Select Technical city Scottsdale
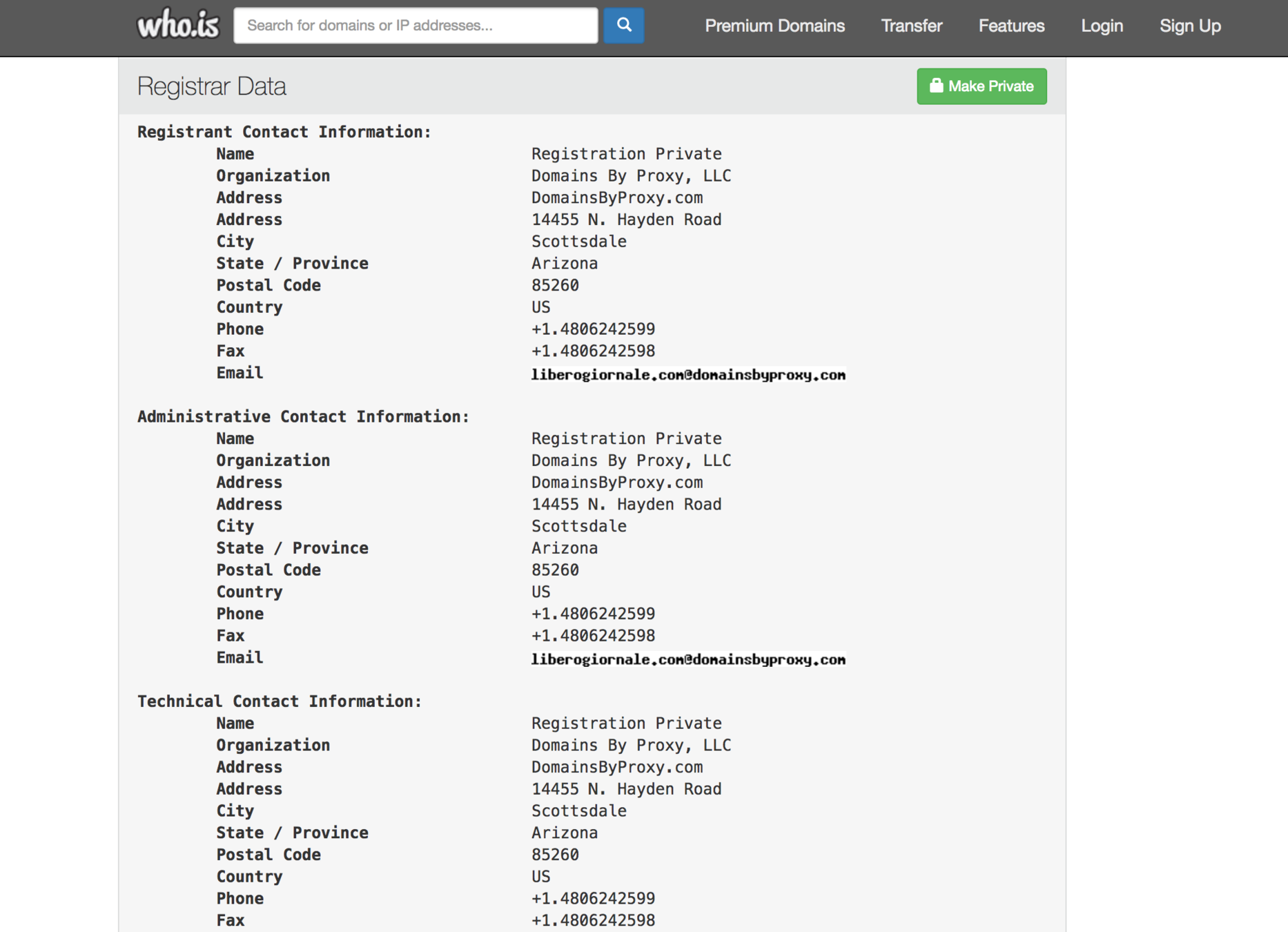The width and height of the screenshot is (1288, 932). [x=578, y=810]
